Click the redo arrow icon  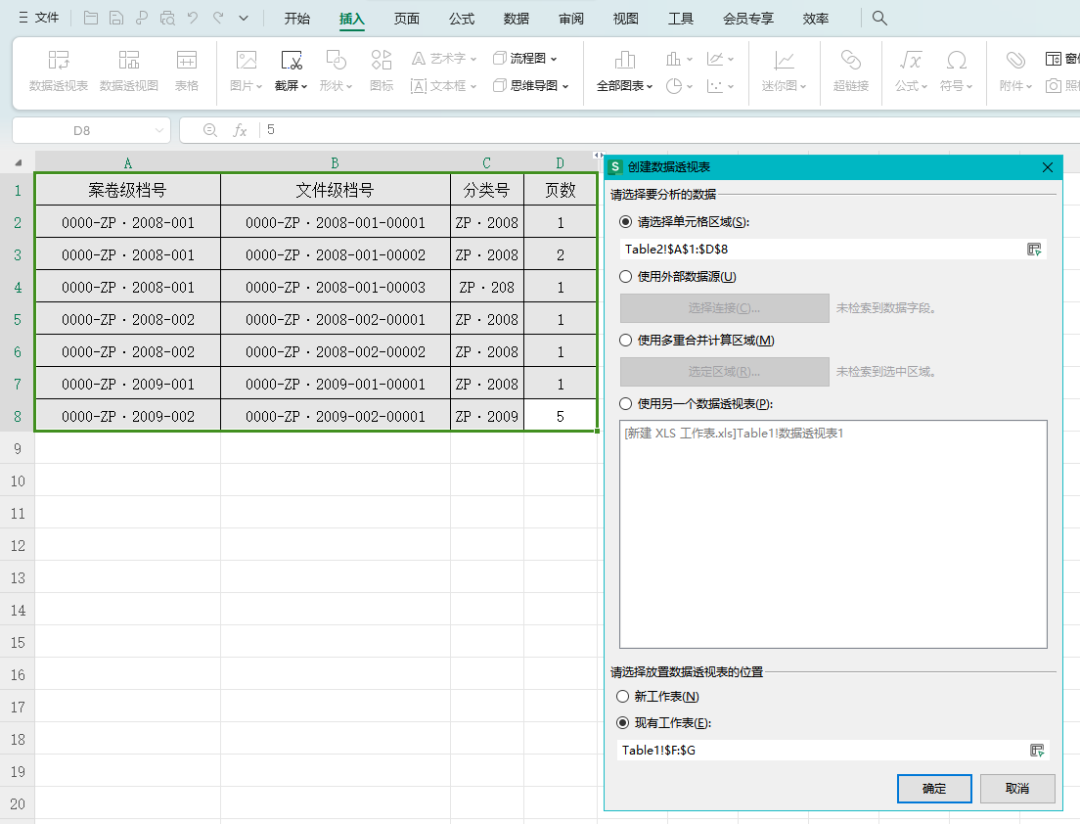pyautogui.click(x=218, y=18)
